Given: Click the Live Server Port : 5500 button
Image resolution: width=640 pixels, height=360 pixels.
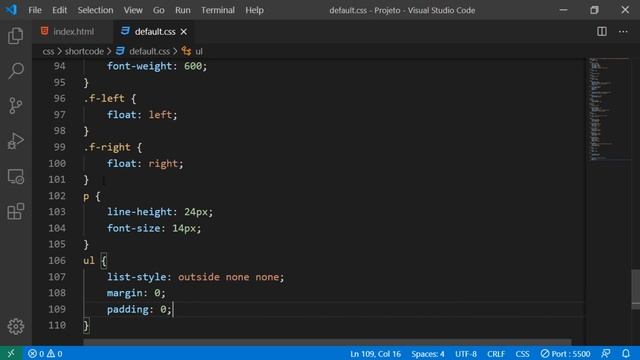Looking at the screenshot, I should tap(565, 354).
